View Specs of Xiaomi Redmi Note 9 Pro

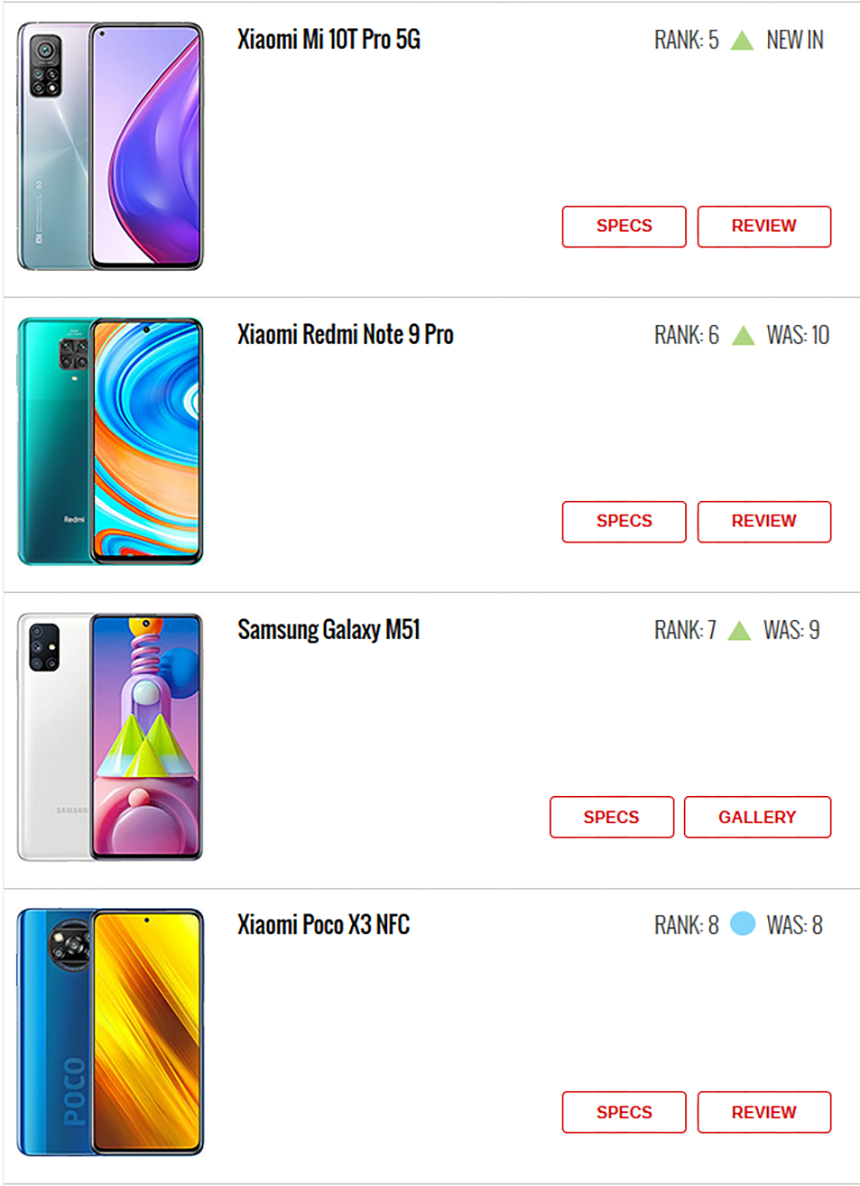(624, 521)
